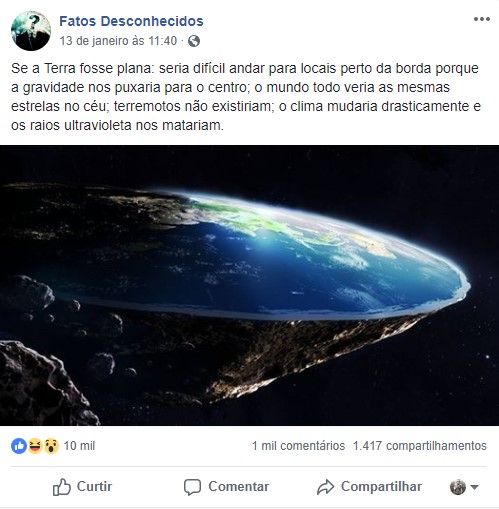Click the share arrow icon beside Compartilhar
Viewport: 499px width, 509px height.
point(325,487)
